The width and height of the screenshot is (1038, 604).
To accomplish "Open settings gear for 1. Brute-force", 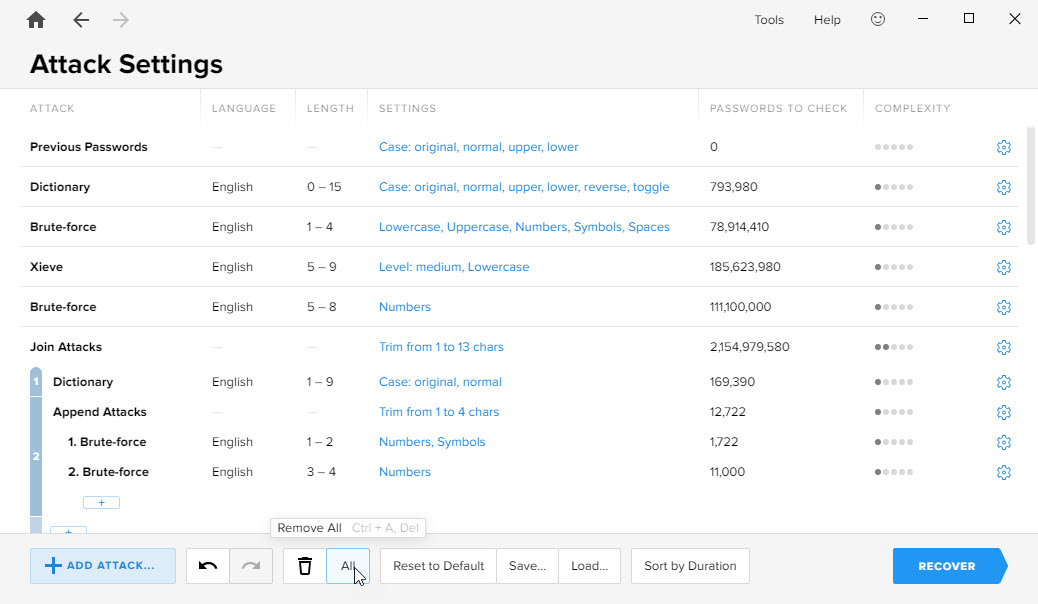I will click(x=1004, y=442).
